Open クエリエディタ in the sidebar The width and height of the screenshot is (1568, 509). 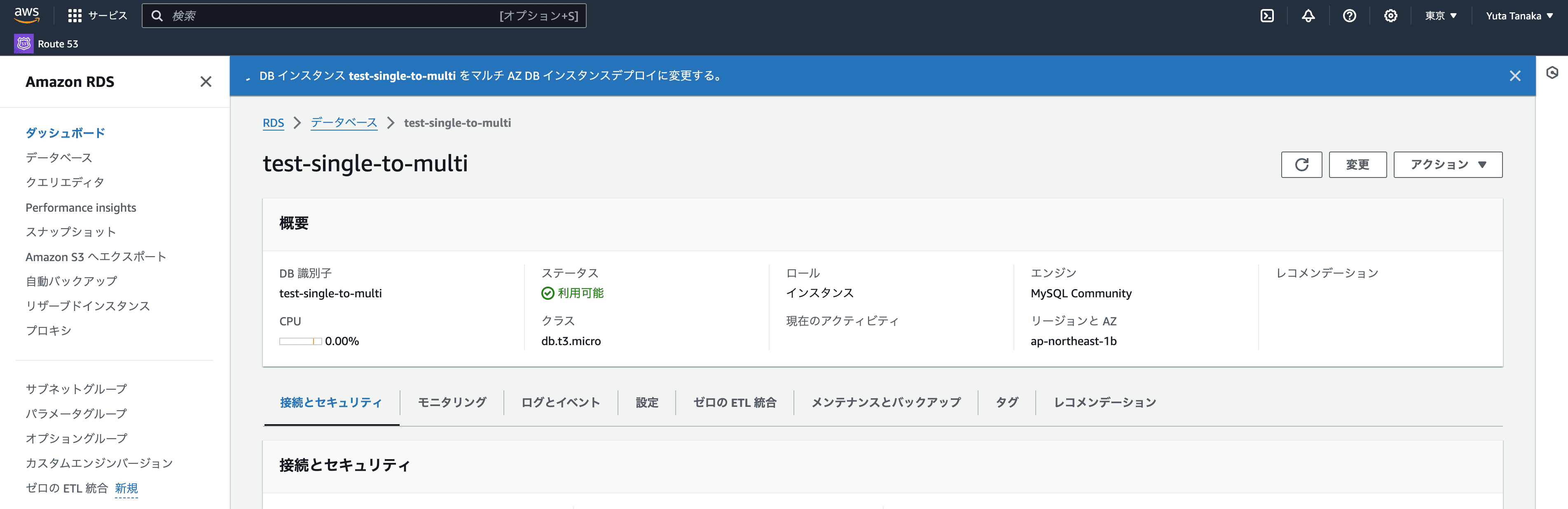pos(65,182)
